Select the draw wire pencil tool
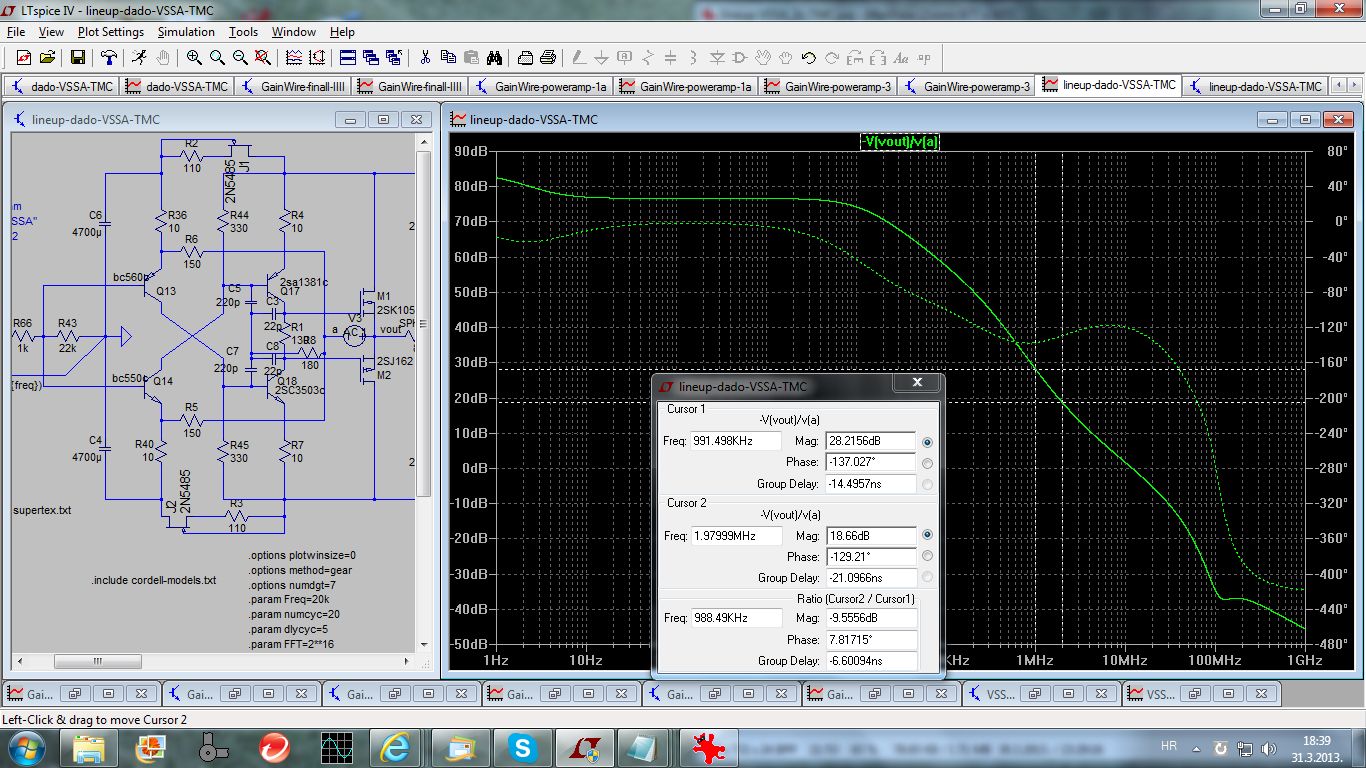This screenshot has width=1366, height=768. pyautogui.click(x=579, y=58)
